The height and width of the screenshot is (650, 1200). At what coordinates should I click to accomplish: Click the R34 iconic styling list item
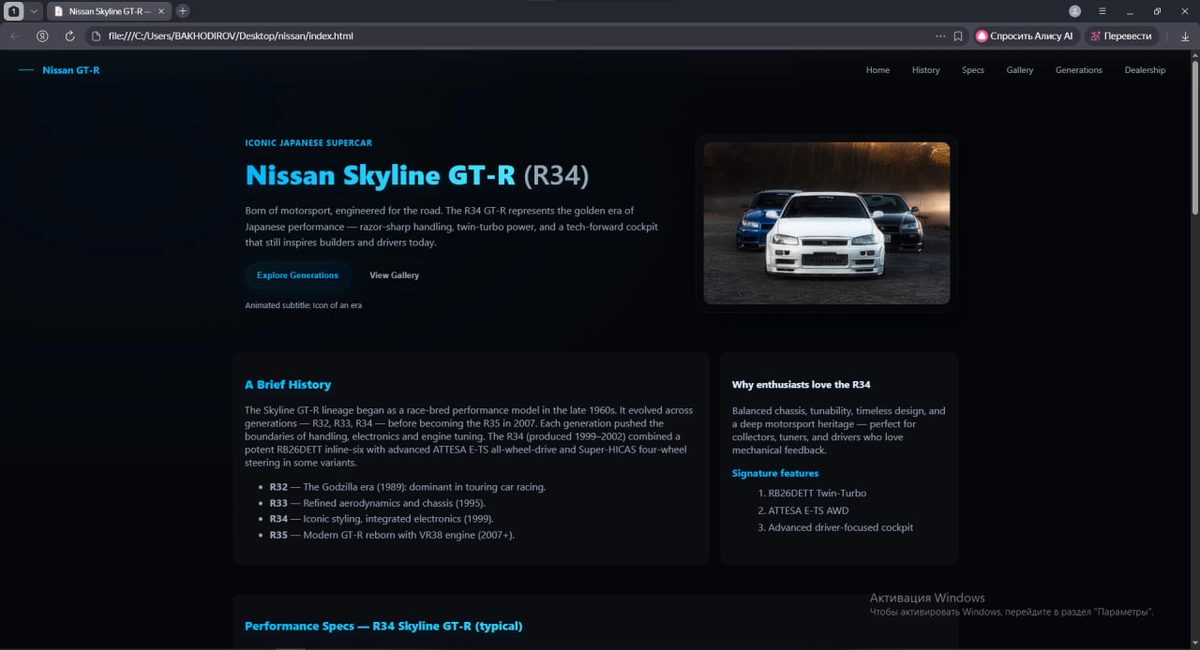pos(381,519)
